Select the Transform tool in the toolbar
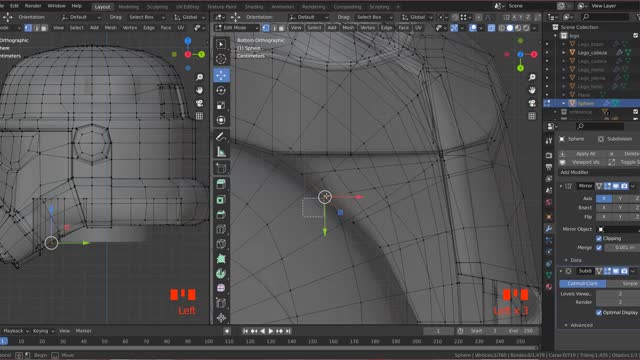 (x=221, y=120)
